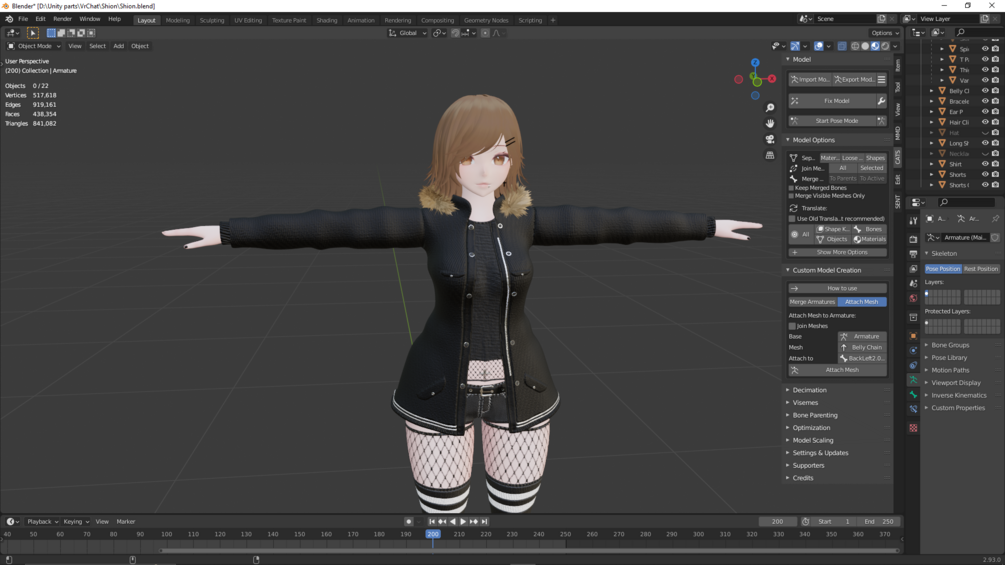Viewport: 1005px width, 565px height.
Task: Toggle visibility of Long St object
Action: (986, 143)
